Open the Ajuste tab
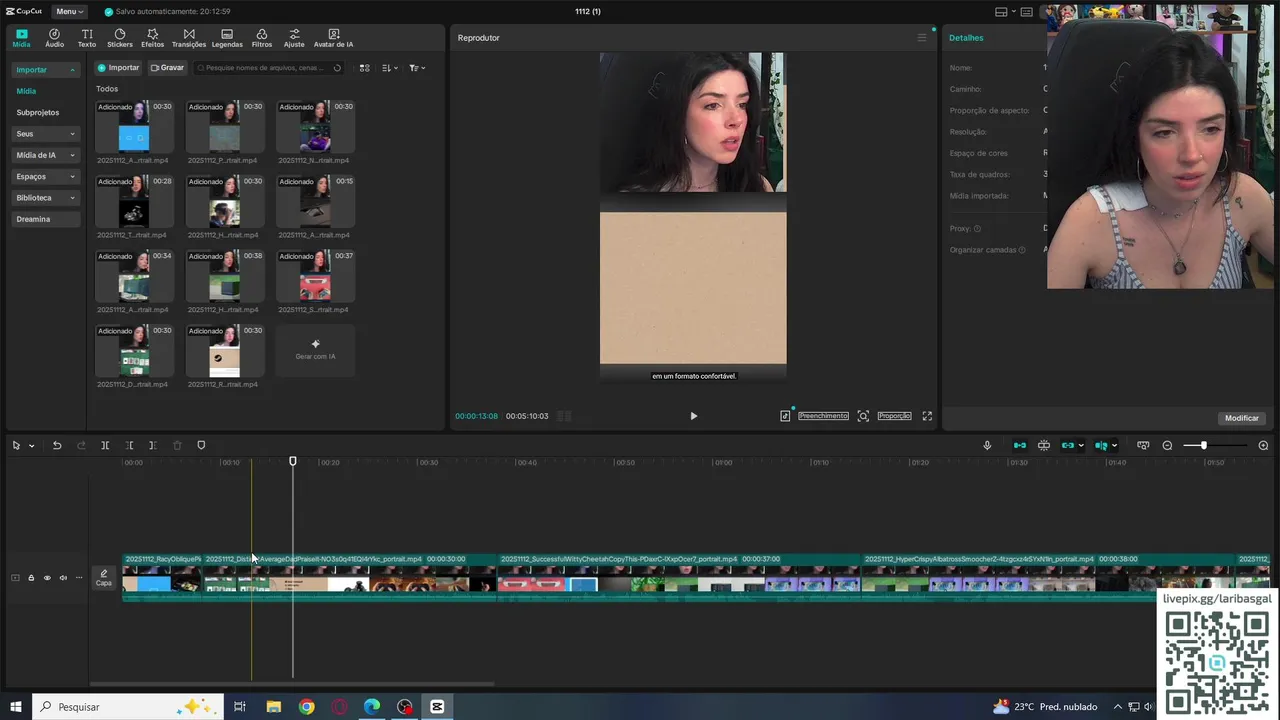 (294, 38)
